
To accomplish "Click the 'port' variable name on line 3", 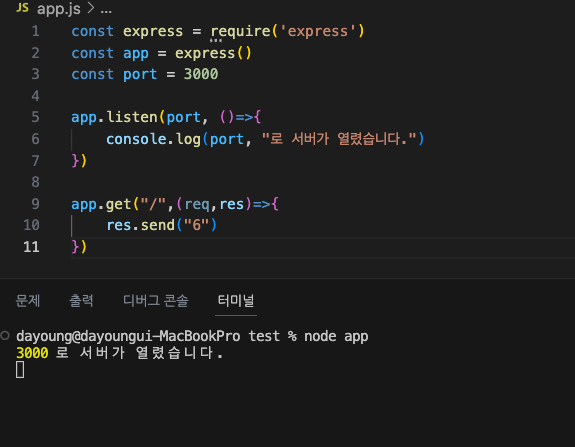I will coord(140,75).
